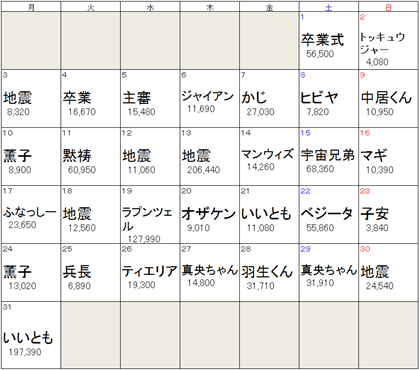Click the value 23,650
Viewport: 419px width, 370px height.
(x=22, y=225)
